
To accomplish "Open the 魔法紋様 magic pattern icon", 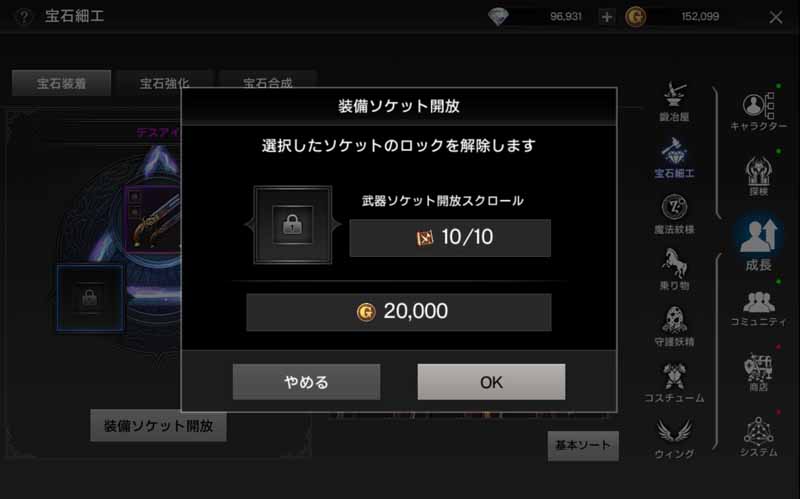I will click(674, 214).
